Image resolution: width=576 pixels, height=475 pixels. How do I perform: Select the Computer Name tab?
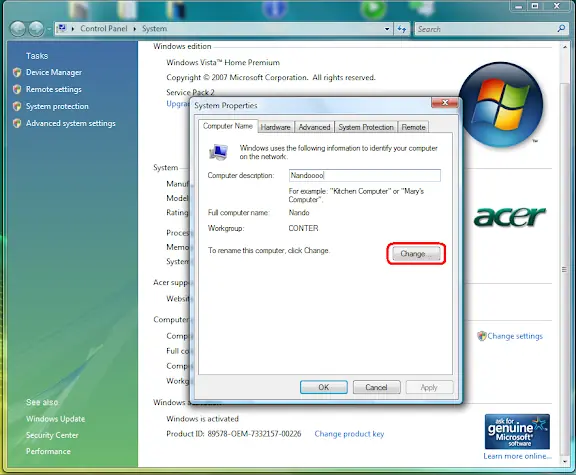(228, 126)
